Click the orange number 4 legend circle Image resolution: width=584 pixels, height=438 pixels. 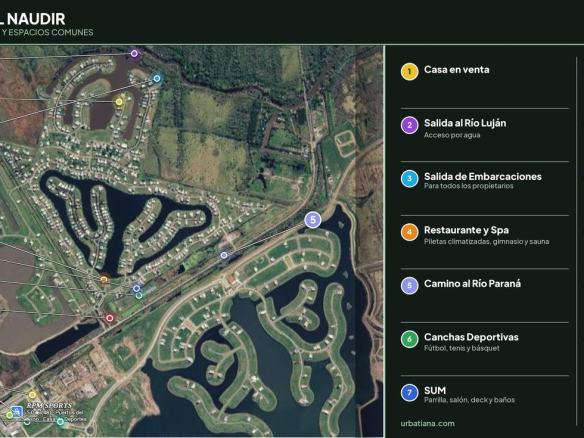tap(409, 232)
